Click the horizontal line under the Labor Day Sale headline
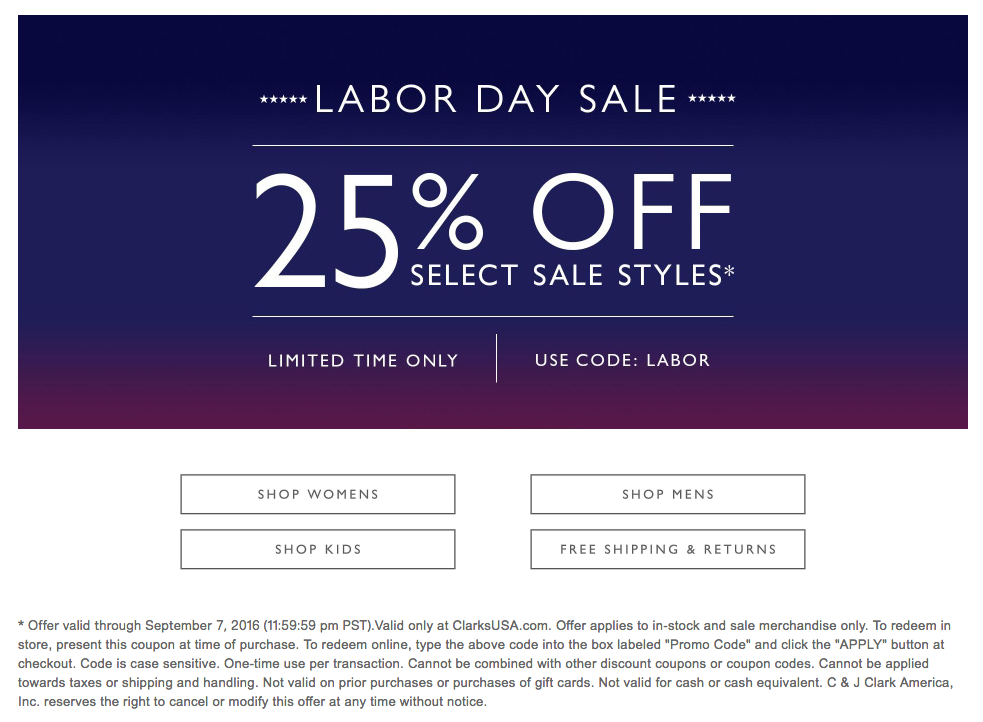Viewport: 983px width, 722px height. click(x=493, y=145)
